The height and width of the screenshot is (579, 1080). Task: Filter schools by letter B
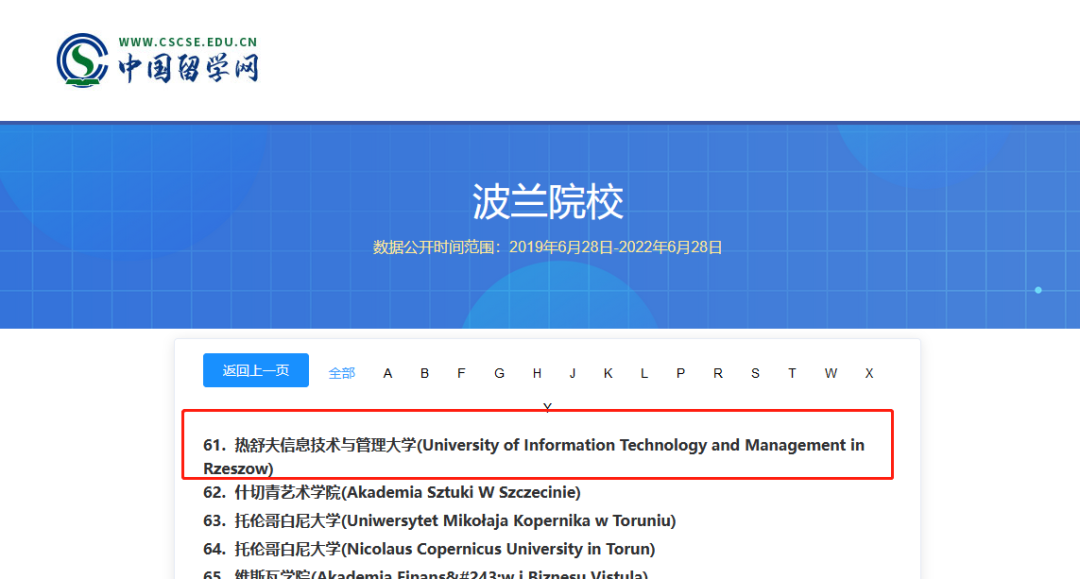[424, 373]
